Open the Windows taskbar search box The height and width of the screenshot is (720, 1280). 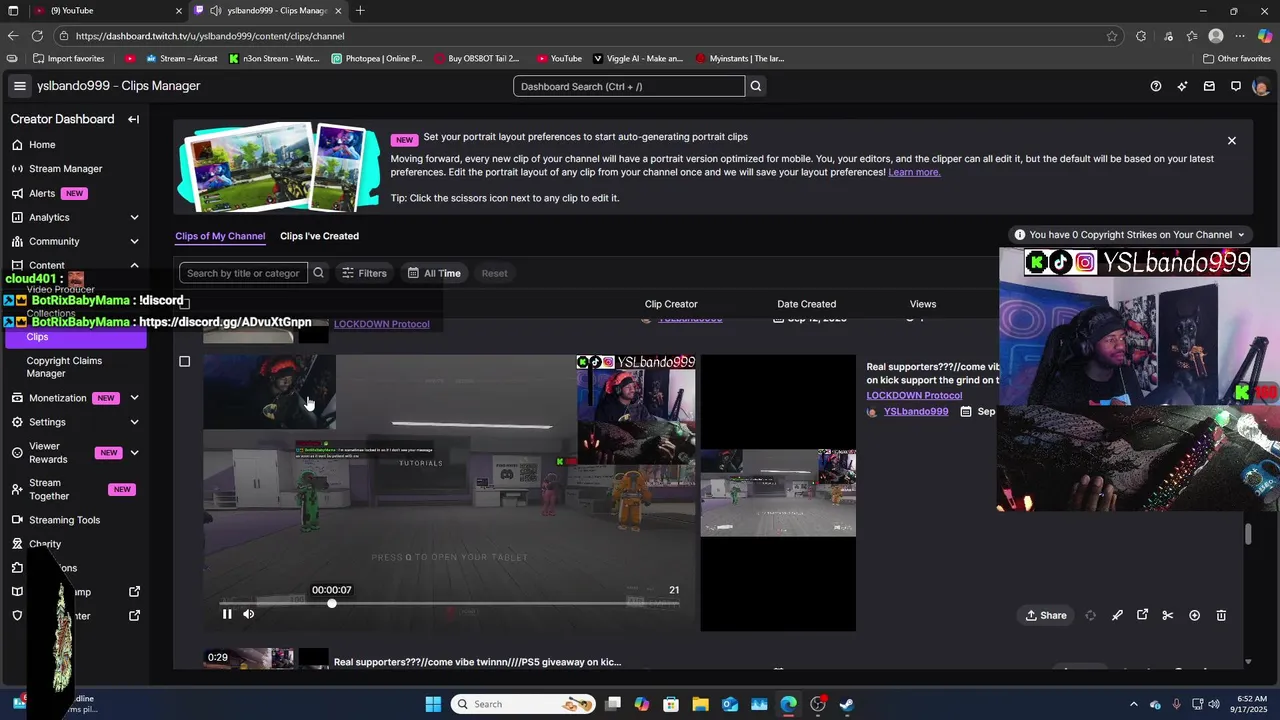pyautogui.click(x=523, y=704)
